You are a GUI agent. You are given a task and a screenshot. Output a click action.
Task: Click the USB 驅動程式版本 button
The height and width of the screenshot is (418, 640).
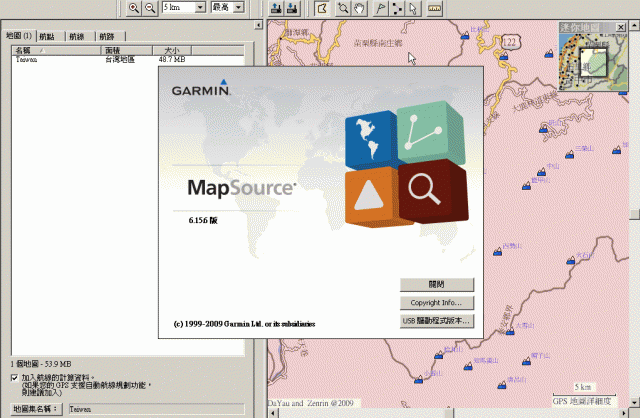pyautogui.click(x=437, y=321)
